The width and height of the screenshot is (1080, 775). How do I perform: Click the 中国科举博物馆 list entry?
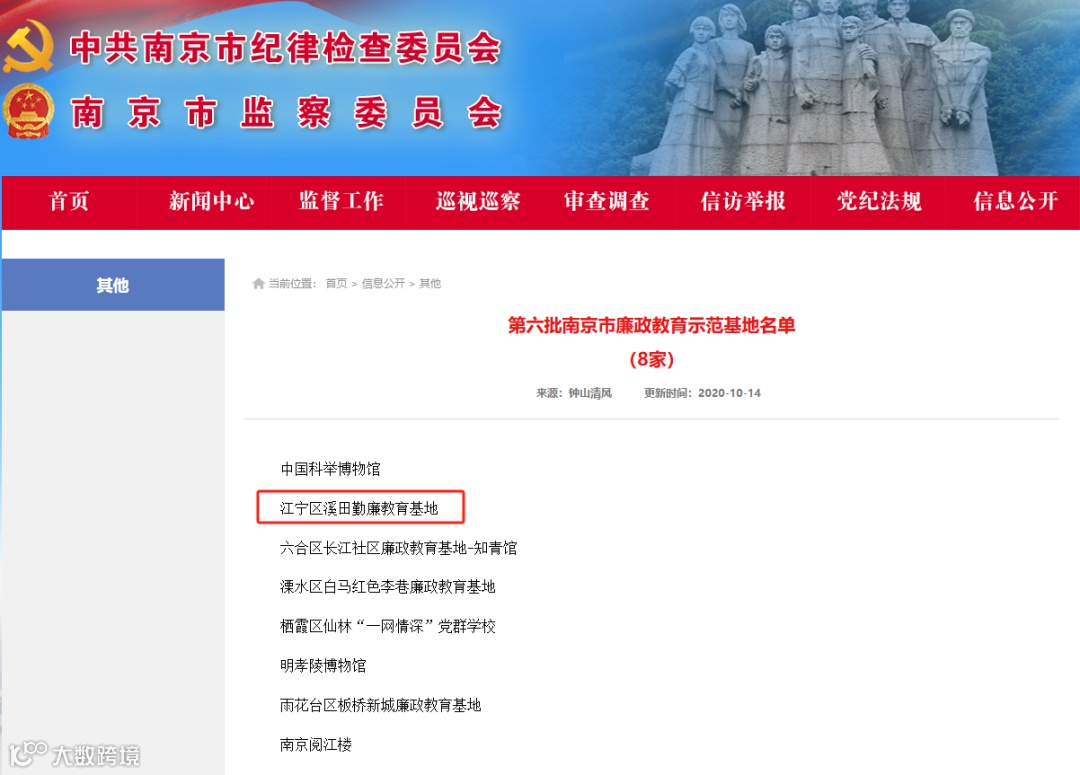pos(330,469)
